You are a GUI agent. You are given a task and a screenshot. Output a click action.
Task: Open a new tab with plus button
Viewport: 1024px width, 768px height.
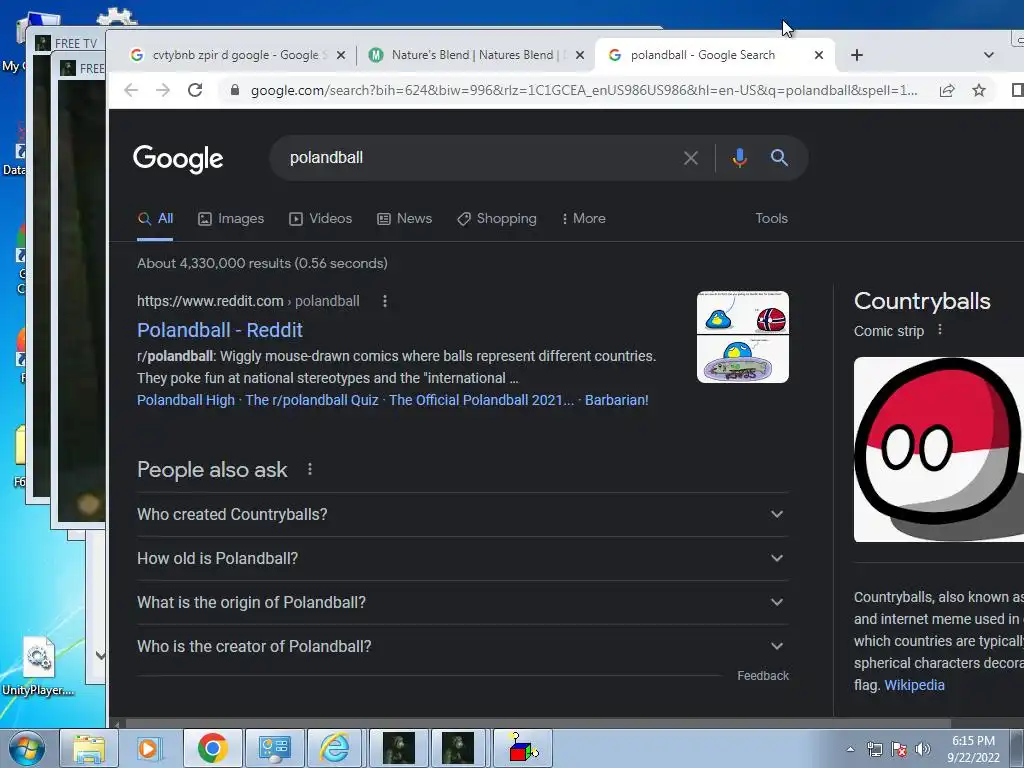(857, 56)
